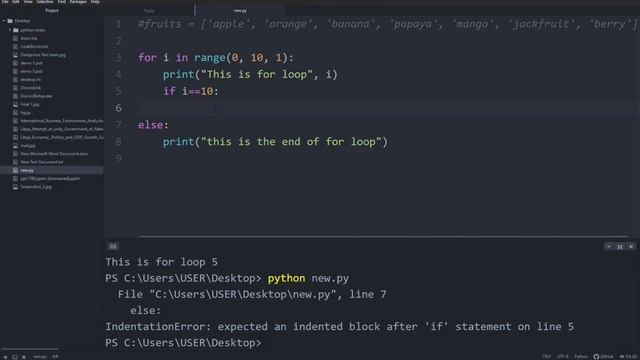Viewport: 640px width, 360px height.
Task: Open the Autosaved .pptm file
Action: (x=50, y=178)
